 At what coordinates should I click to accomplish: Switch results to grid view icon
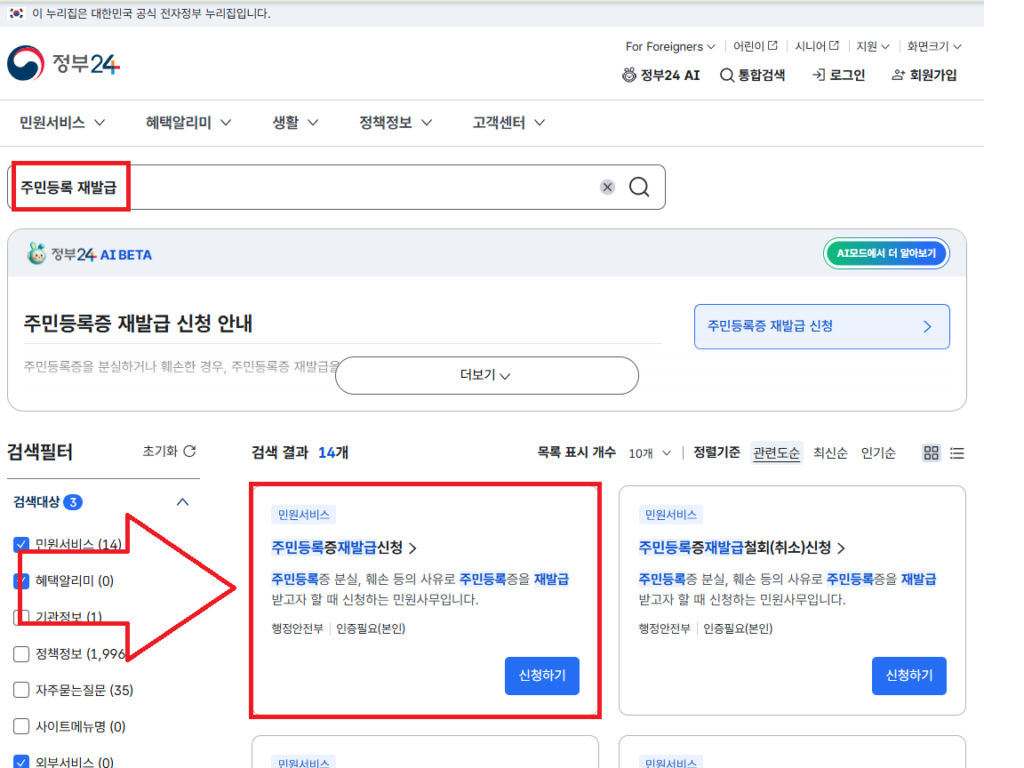[x=931, y=453]
